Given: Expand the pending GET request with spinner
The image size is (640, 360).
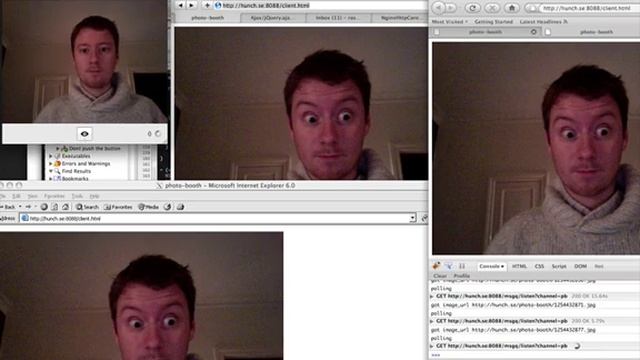Looking at the screenshot, I should 432,346.
